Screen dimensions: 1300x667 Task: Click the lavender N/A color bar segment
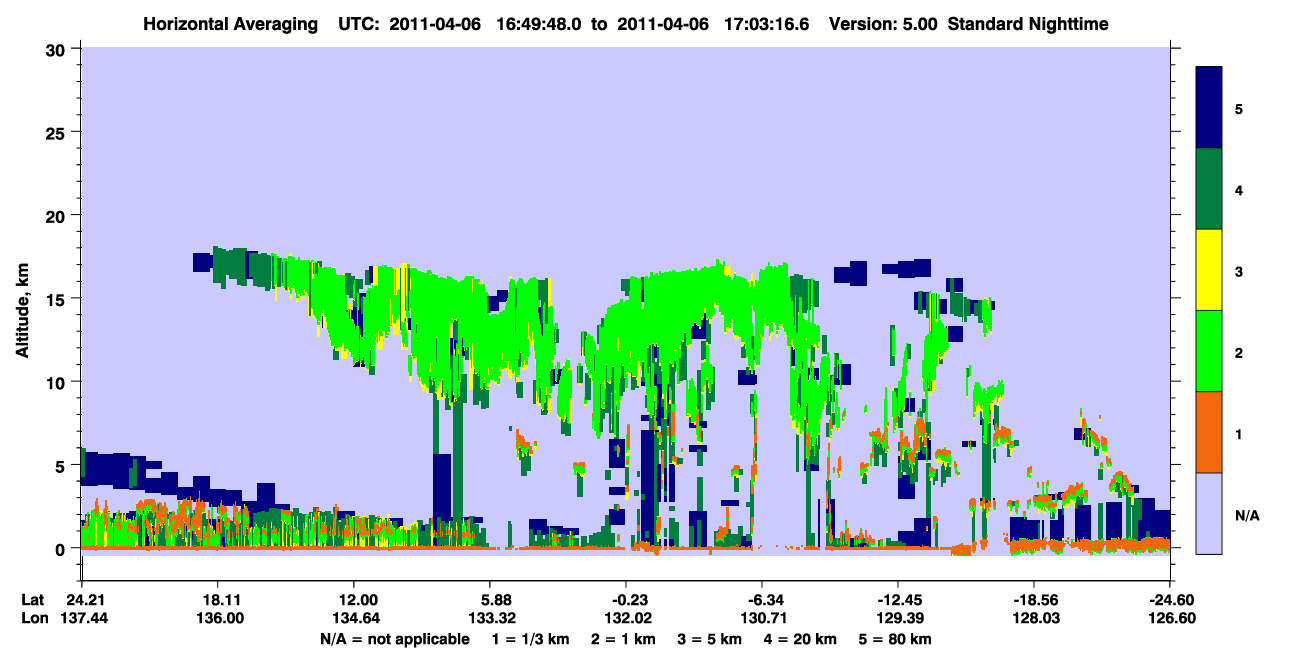(x=1209, y=513)
